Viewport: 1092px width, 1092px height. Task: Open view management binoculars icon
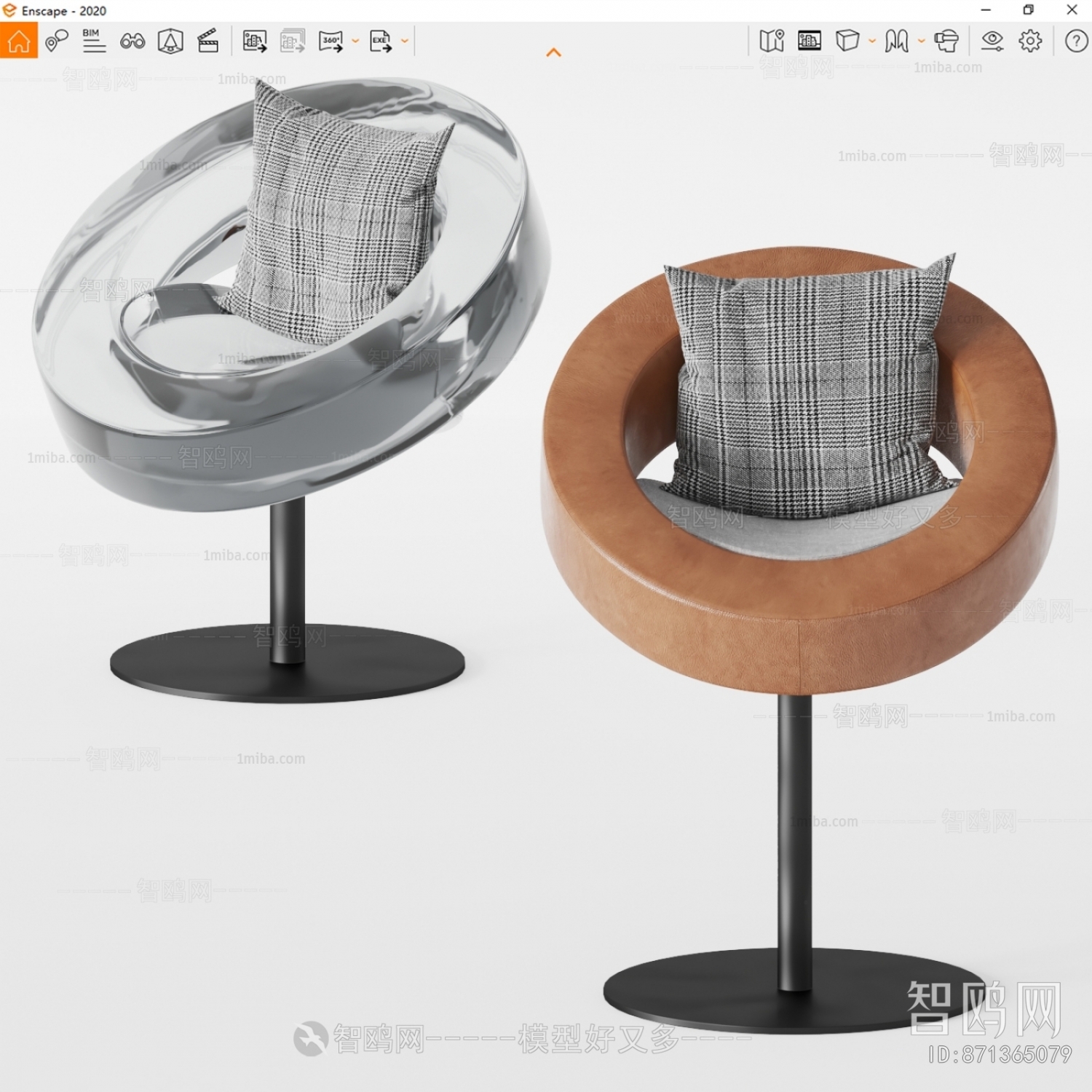click(132, 41)
